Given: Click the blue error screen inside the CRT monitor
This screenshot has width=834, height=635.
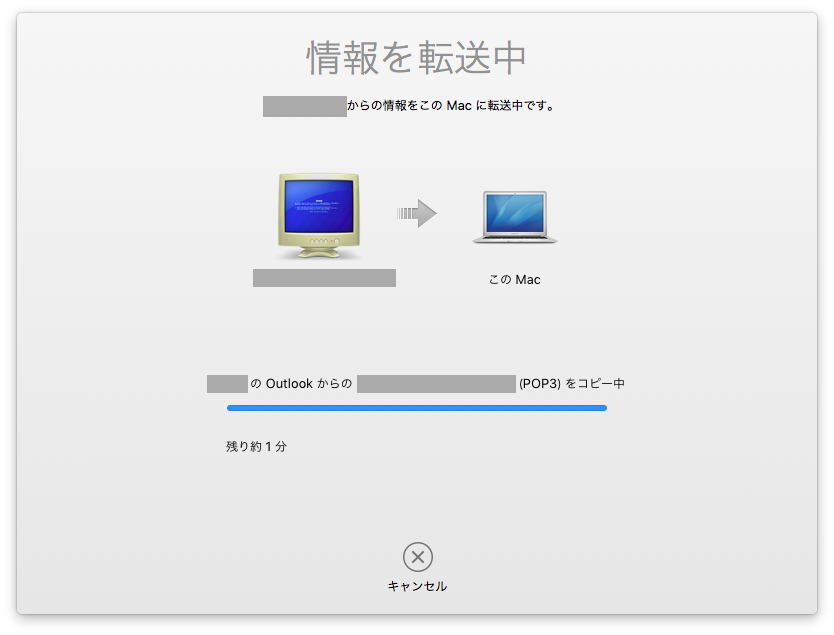Looking at the screenshot, I should (x=319, y=205).
